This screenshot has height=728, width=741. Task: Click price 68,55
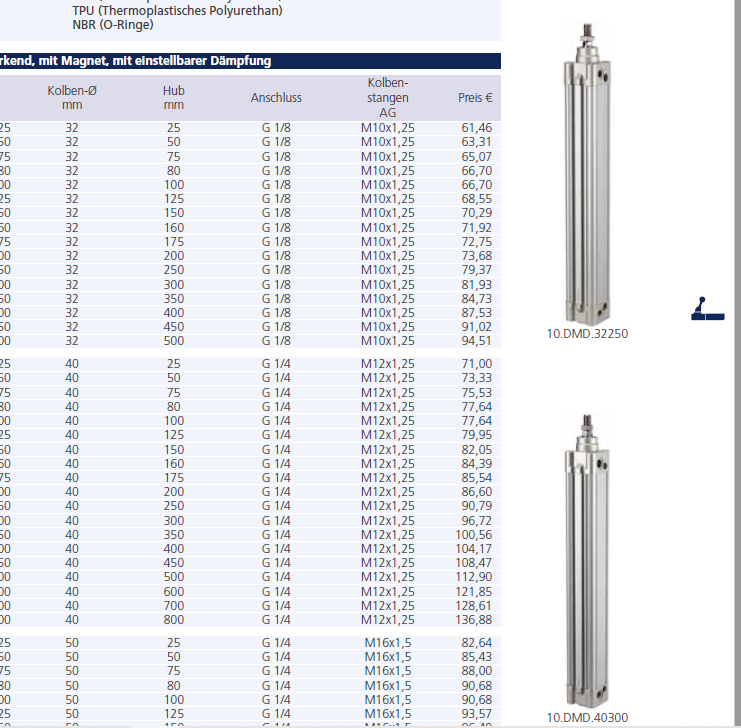click(476, 199)
